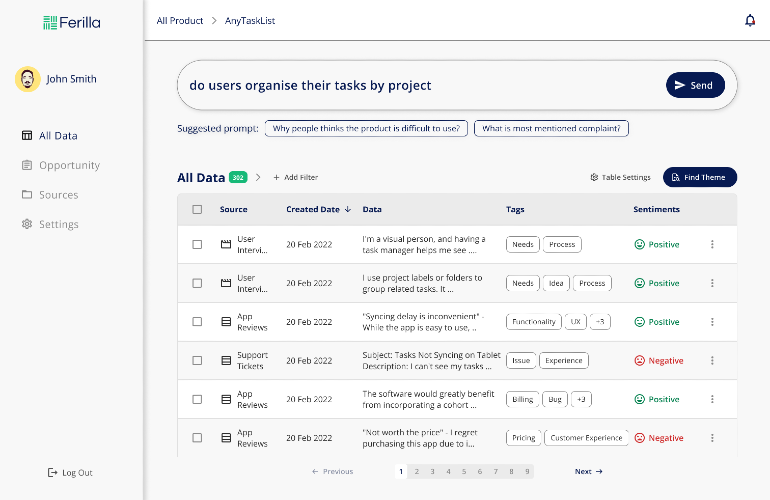
Task: Click the Sentiments column header
Action: click(x=656, y=209)
